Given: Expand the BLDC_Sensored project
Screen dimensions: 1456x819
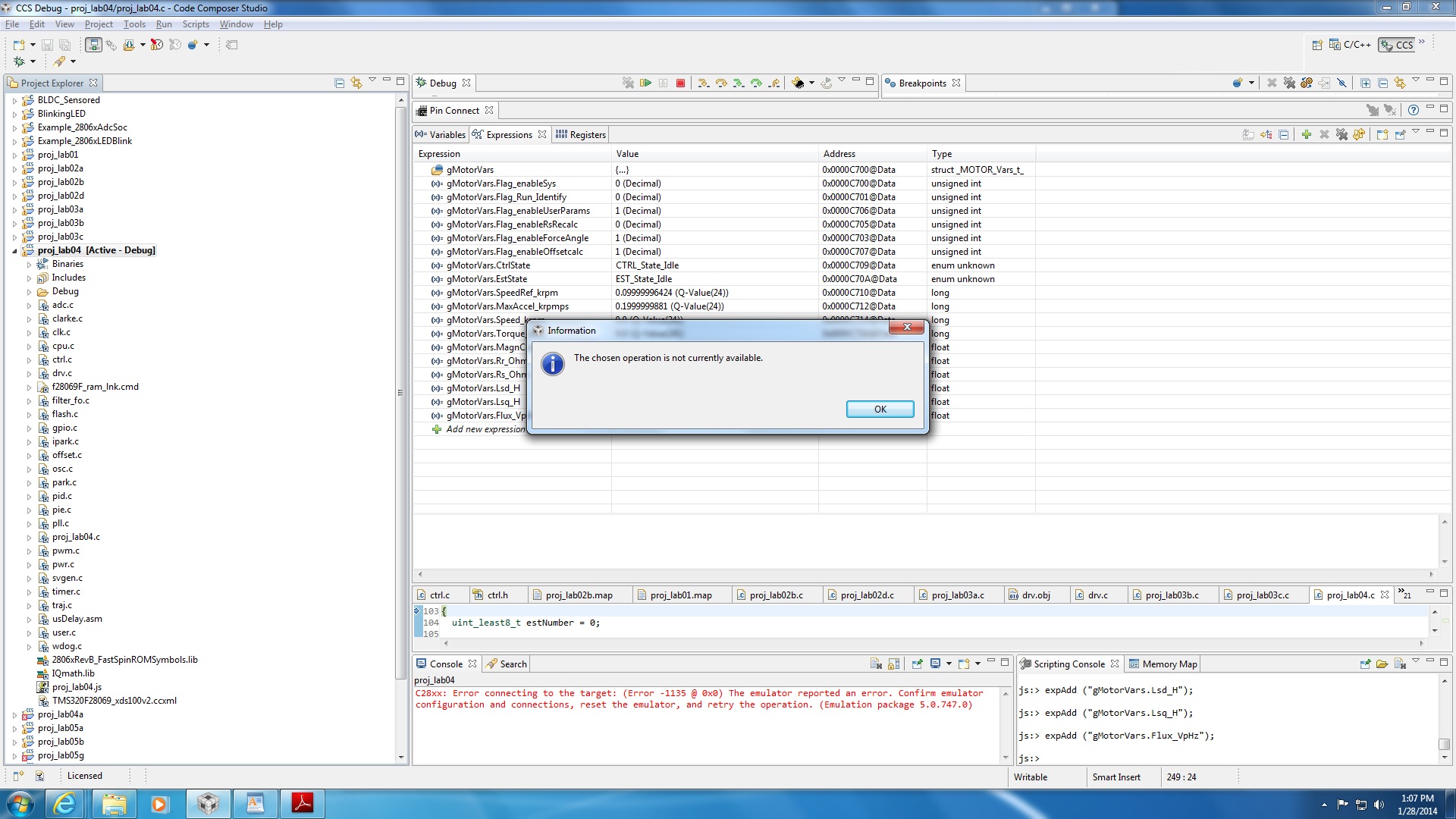Looking at the screenshot, I should point(14,101).
